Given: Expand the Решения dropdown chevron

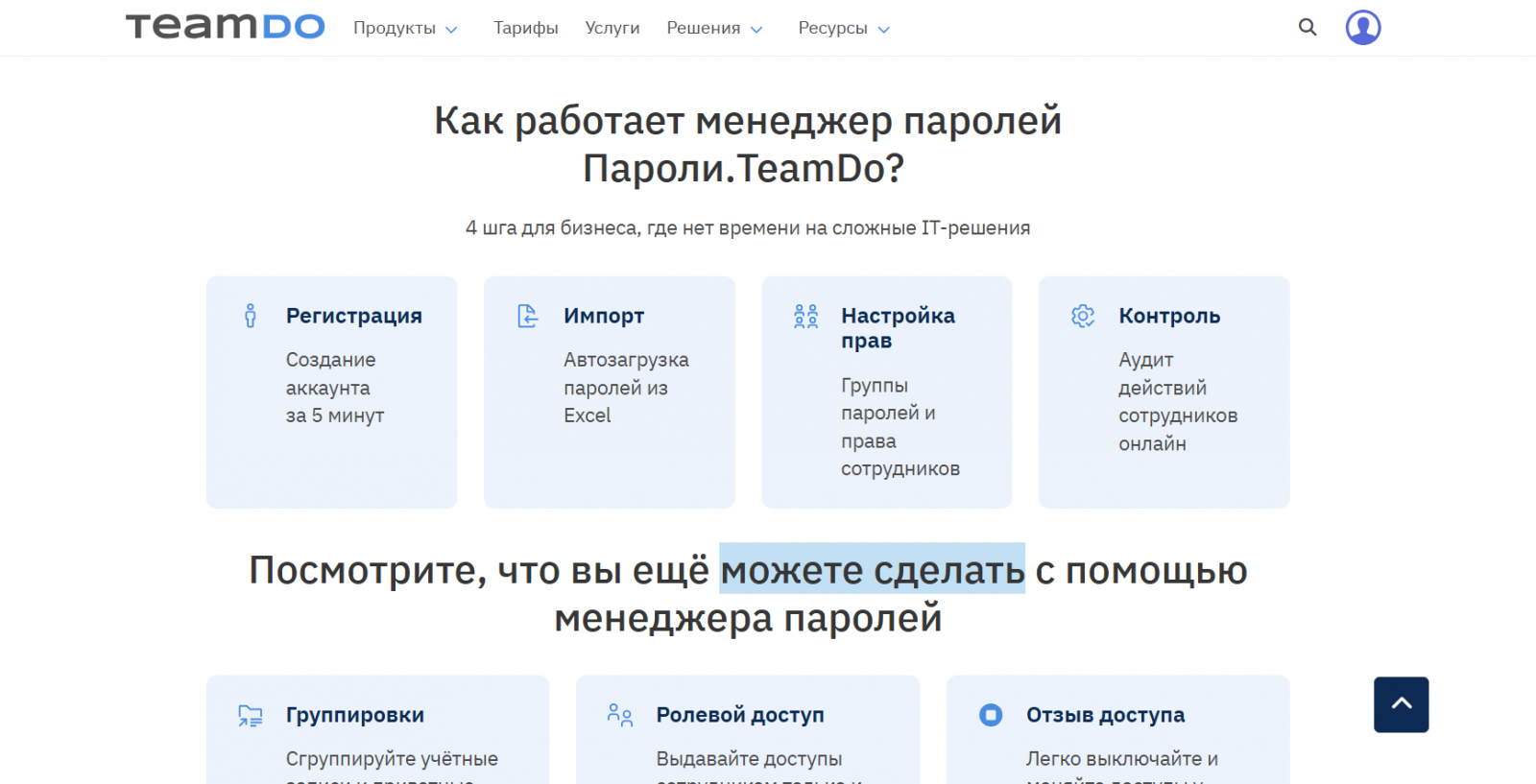Looking at the screenshot, I should click(756, 30).
